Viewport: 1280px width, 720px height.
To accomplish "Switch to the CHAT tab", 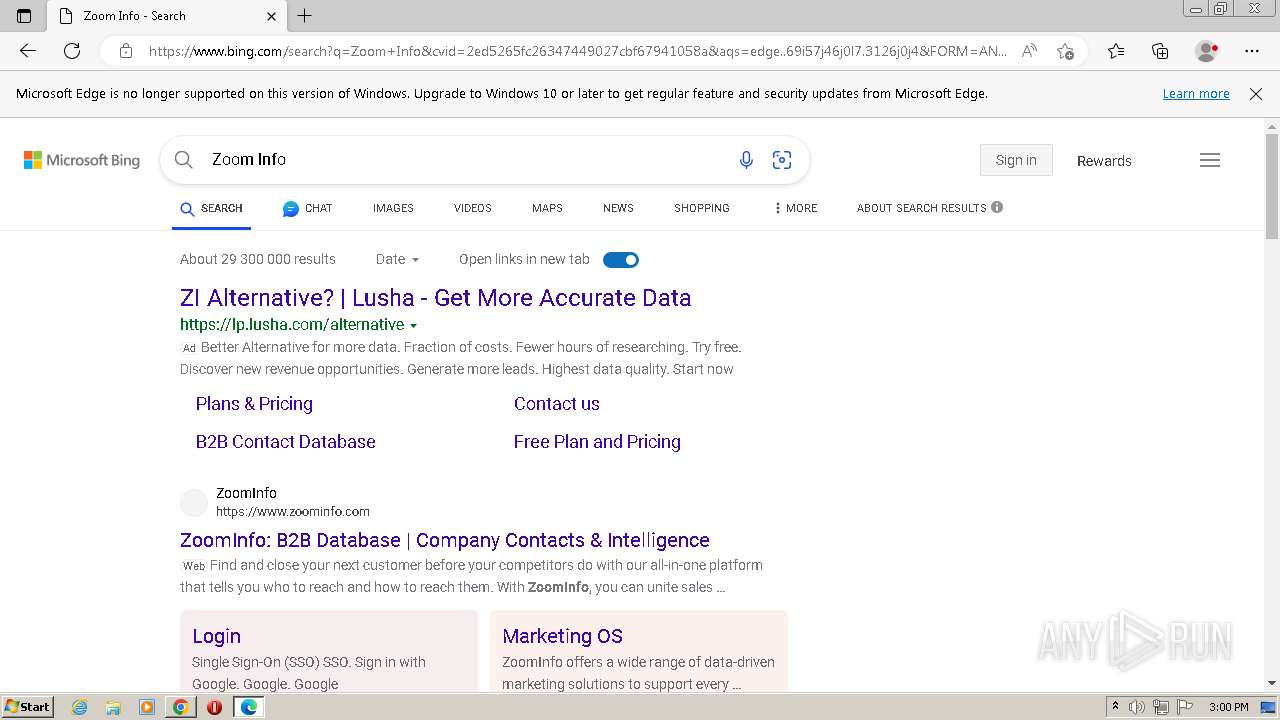I will 307,208.
